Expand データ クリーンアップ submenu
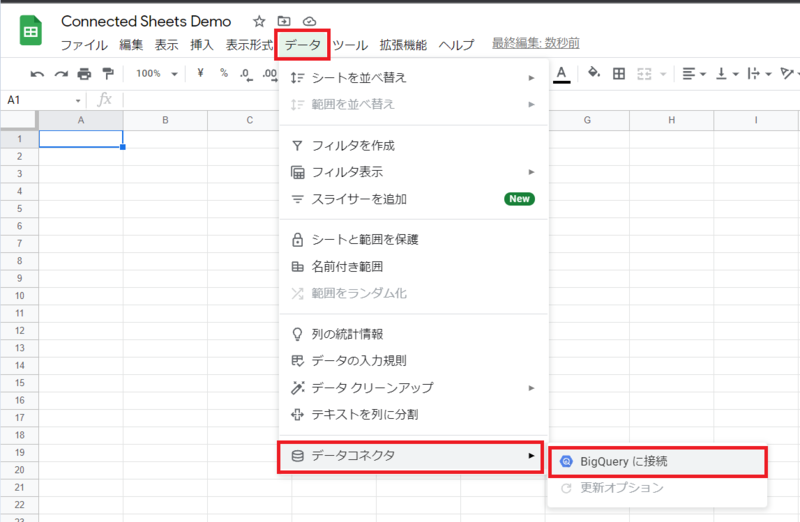This screenshot has height=522, width=800. click(414, 388)
